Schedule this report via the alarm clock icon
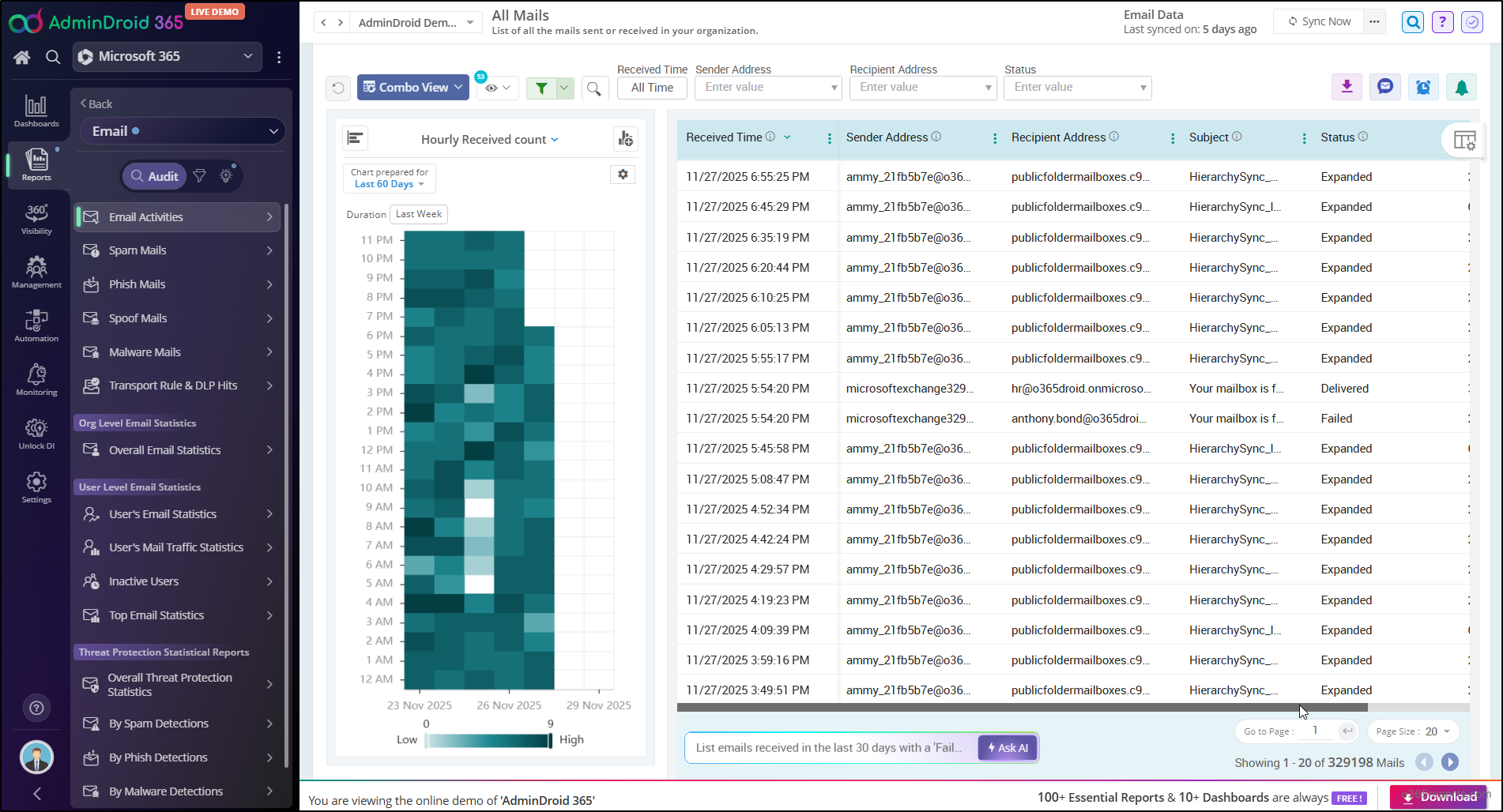The image size is (1503, 812). click(1423, 87)
